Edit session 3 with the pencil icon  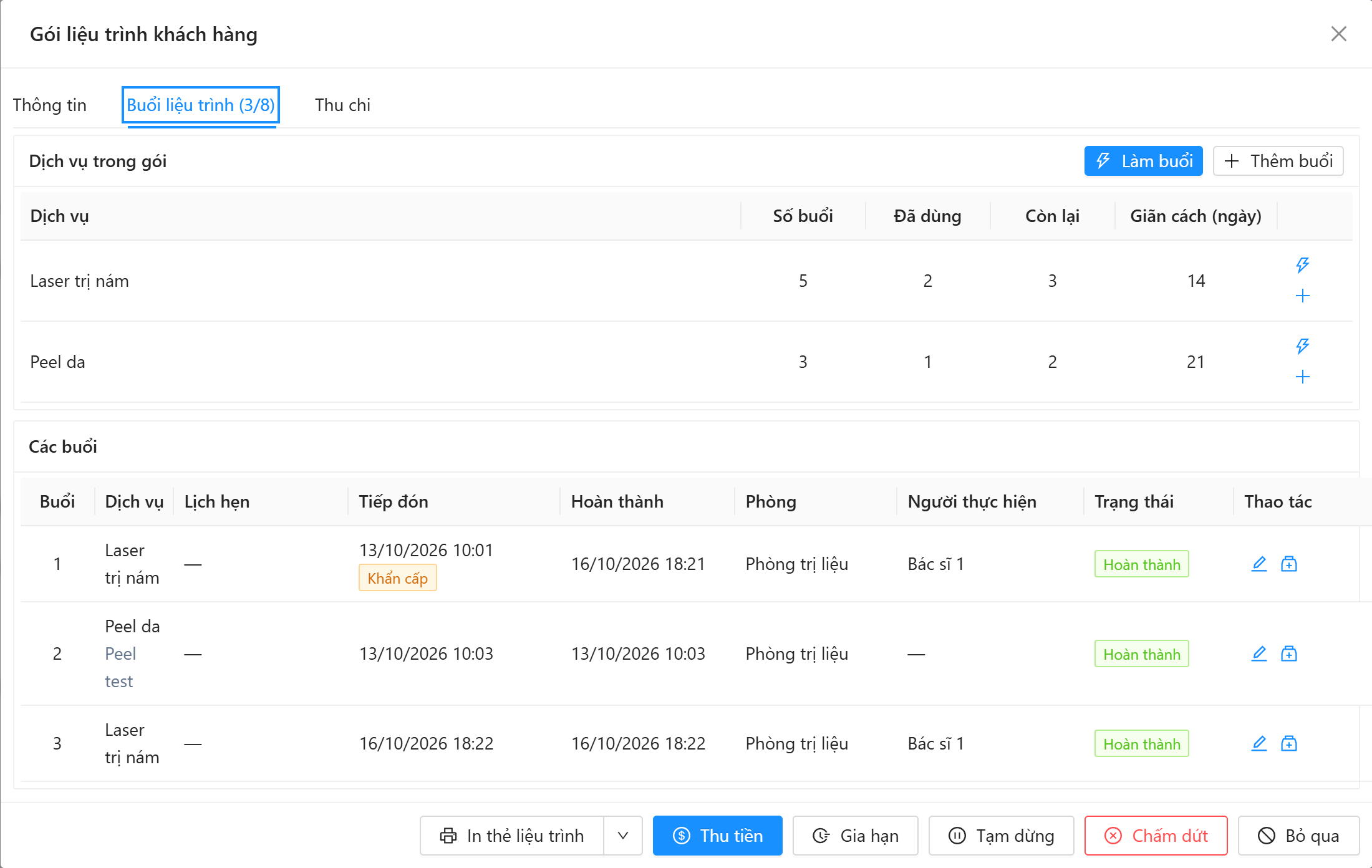click(x=1259, y=743)
